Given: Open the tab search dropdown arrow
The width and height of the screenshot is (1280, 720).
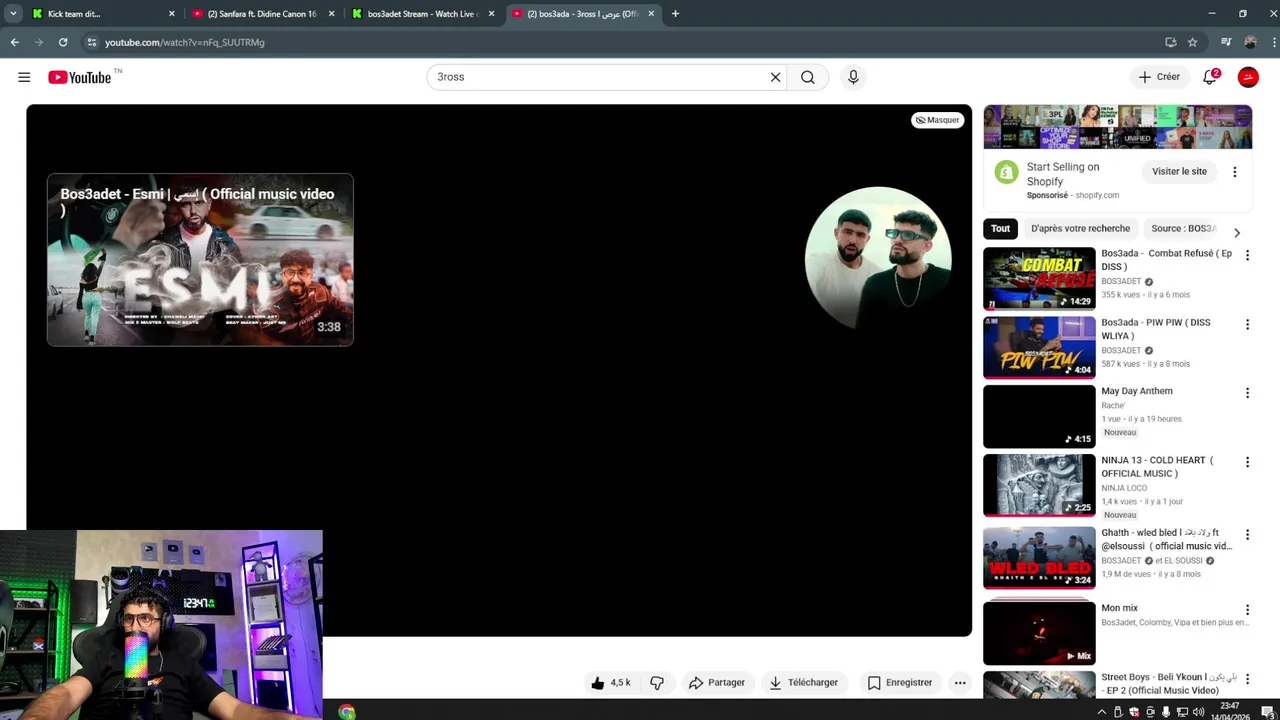Looking at the screenshot, I should (x=13, y=14).
